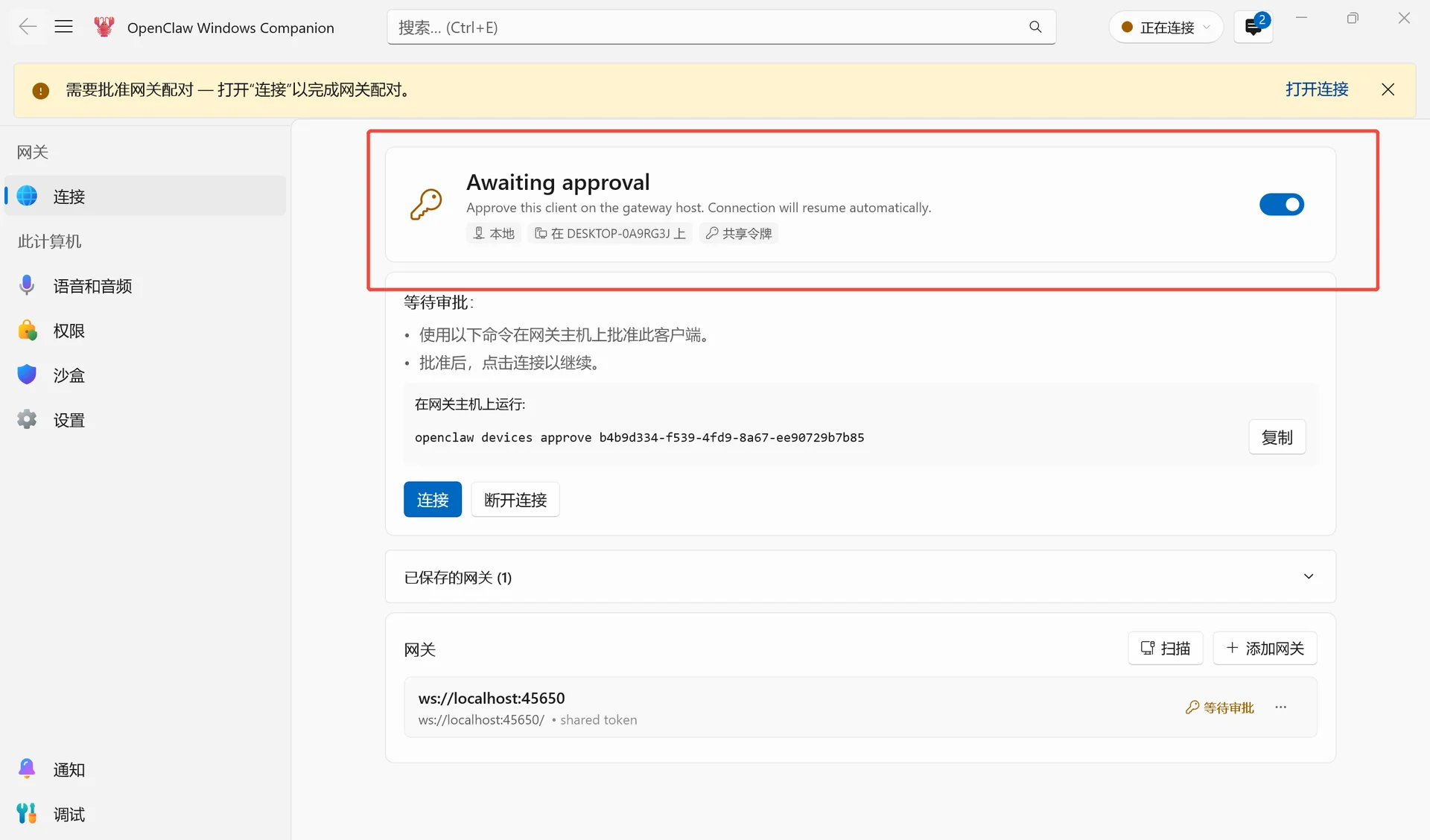Focus the 搜索 (Ctrl+E) search field
Image resolution: width=1430 pixels, height=840 pixels.
(721, 27)
